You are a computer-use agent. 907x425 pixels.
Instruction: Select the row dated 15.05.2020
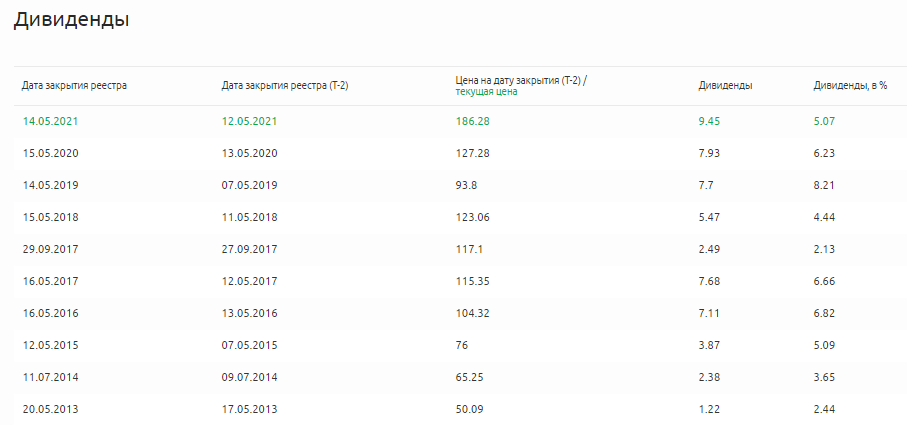[x=50, y=153]
